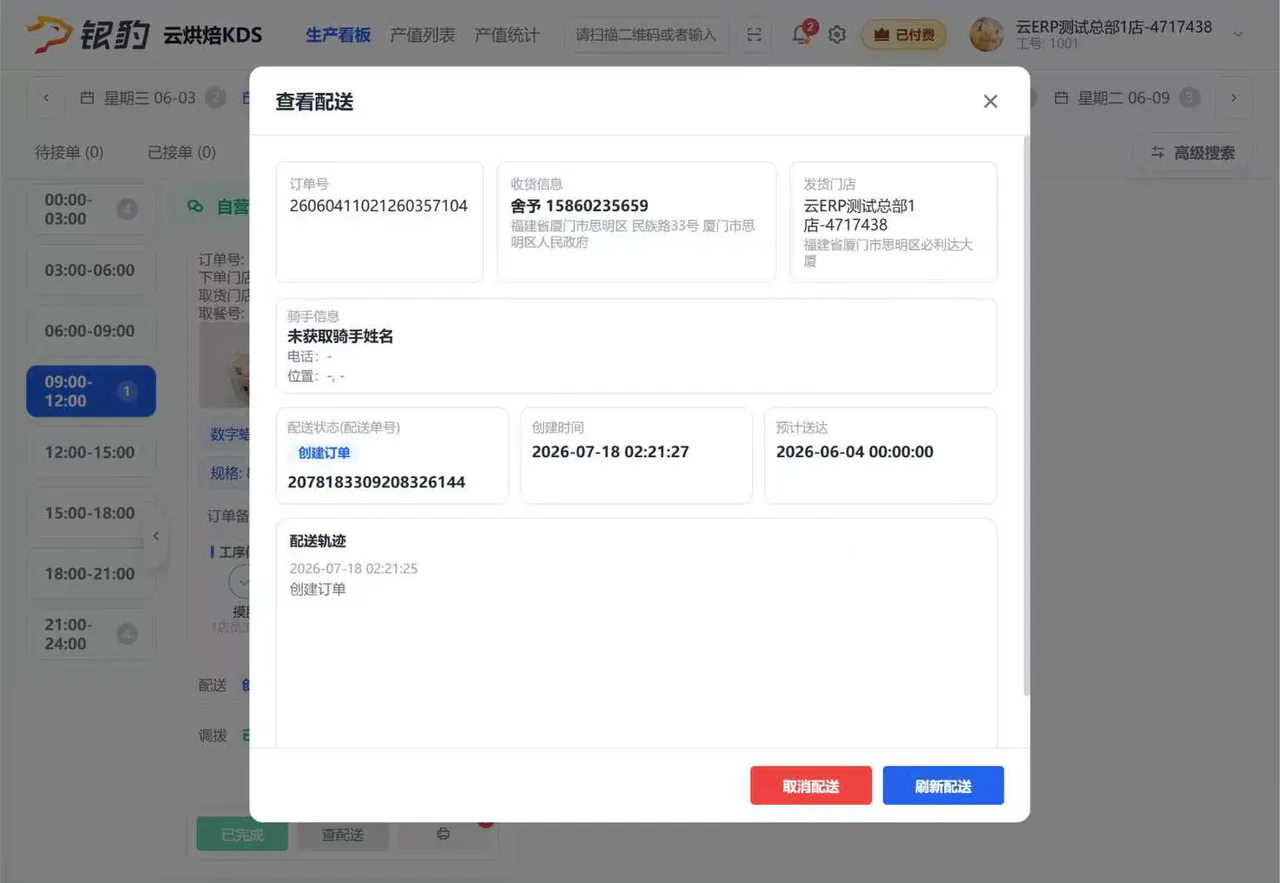Click the red 取消配送 button

[x=811, y=786]
